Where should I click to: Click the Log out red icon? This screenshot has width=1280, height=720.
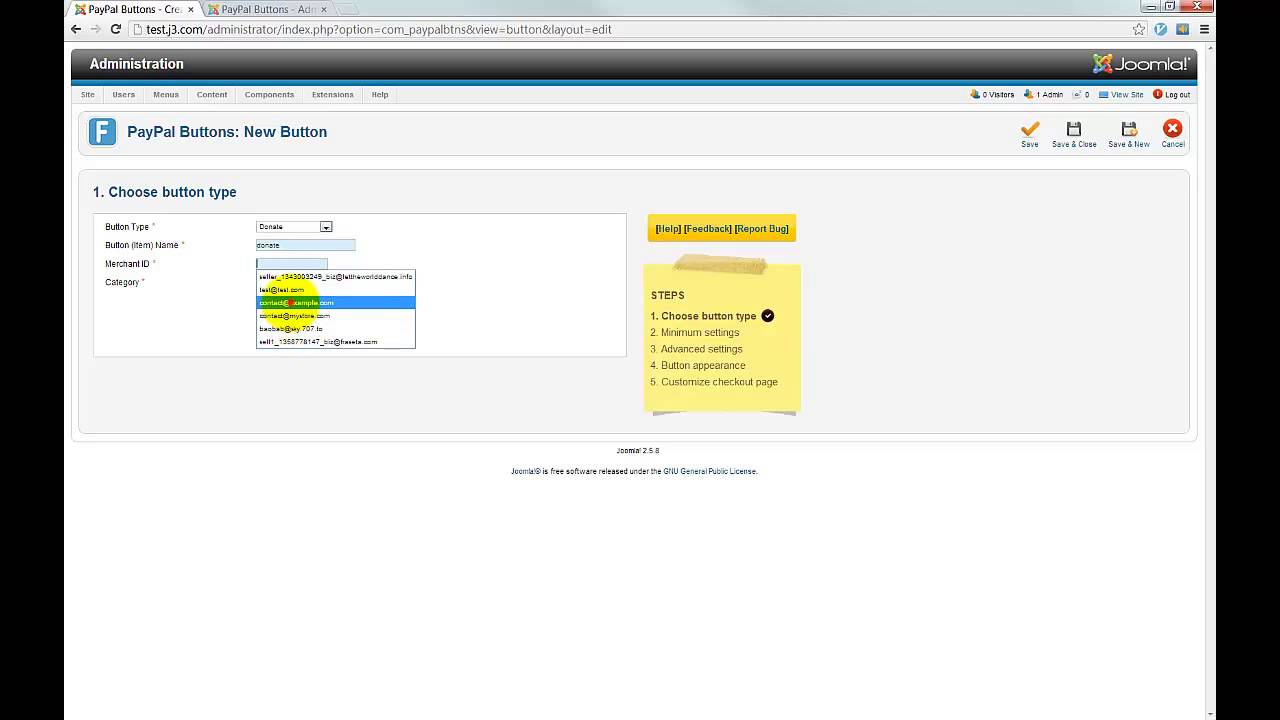pos(1158,94)
